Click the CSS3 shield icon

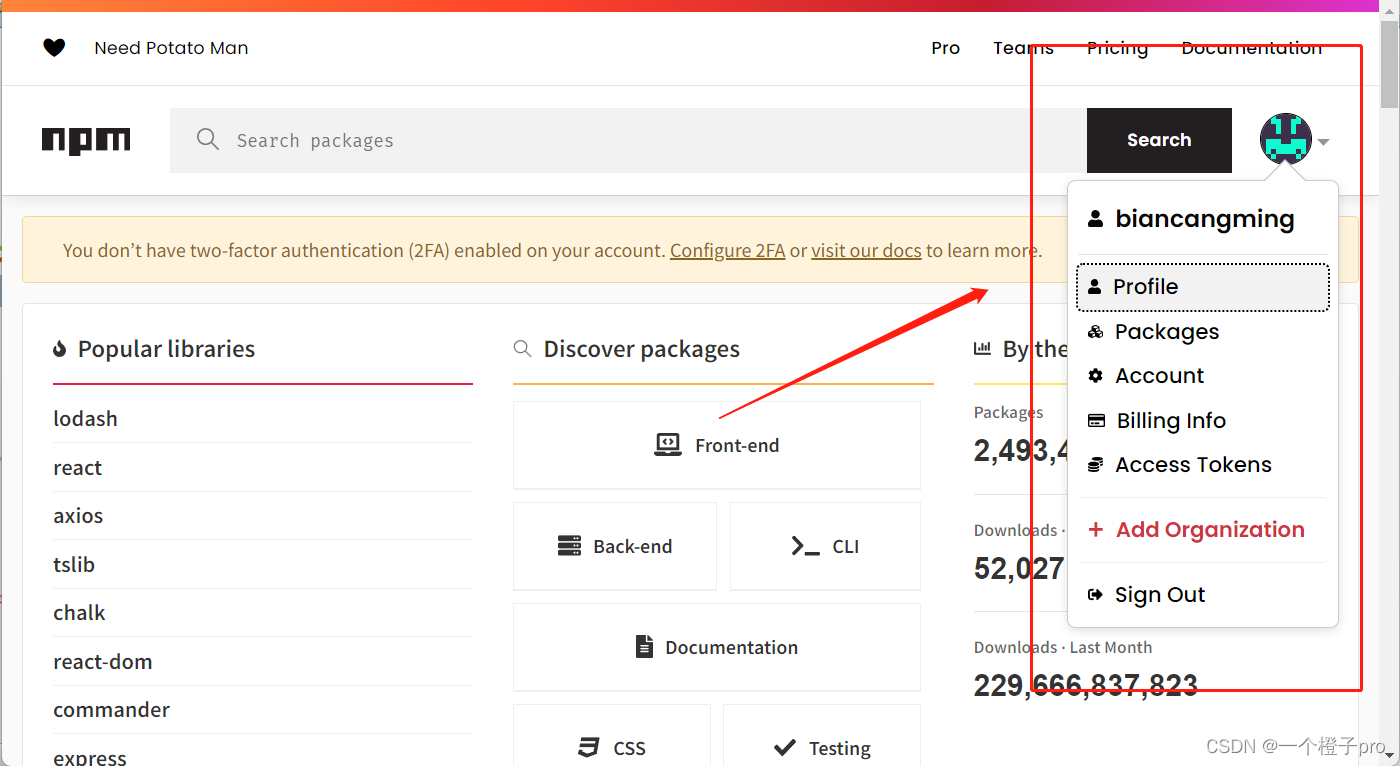588,748
